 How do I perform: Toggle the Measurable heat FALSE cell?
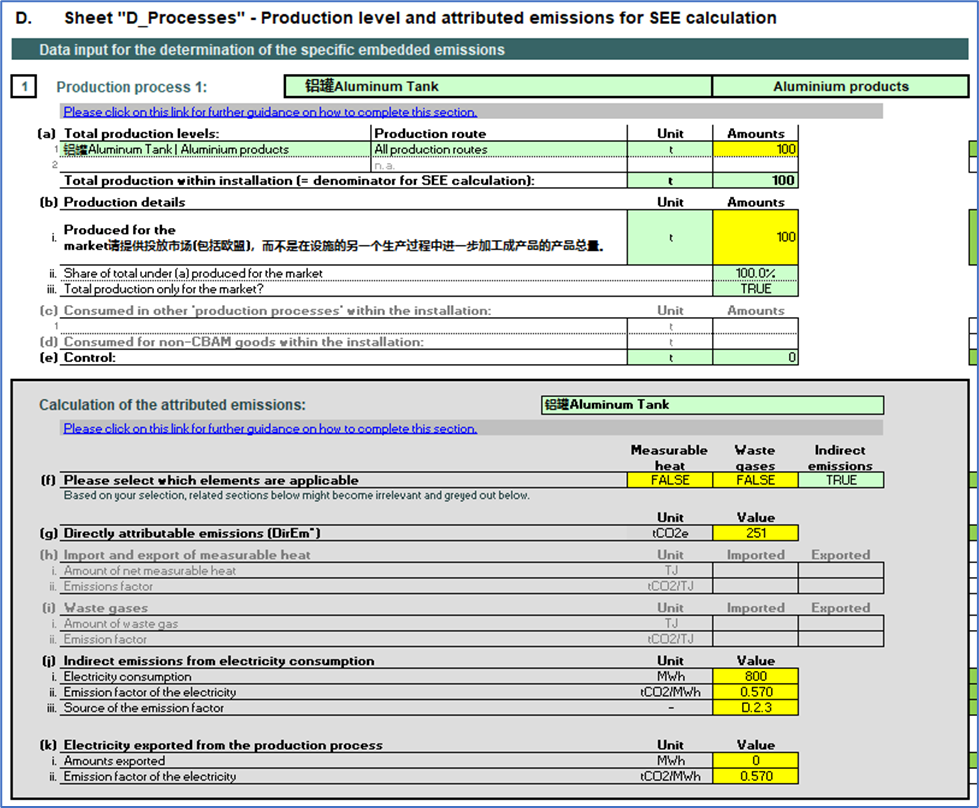click(669, 480)
